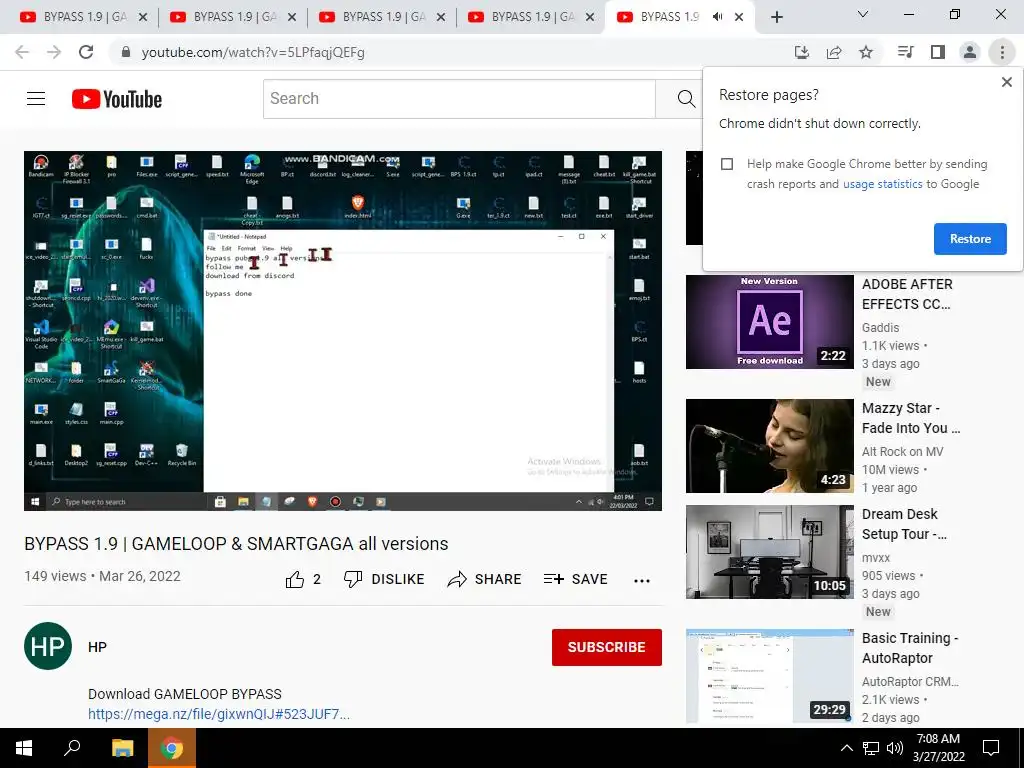Click the Basic Training - AutoRaptor title
1024x768 pixels.
[910, 648]
